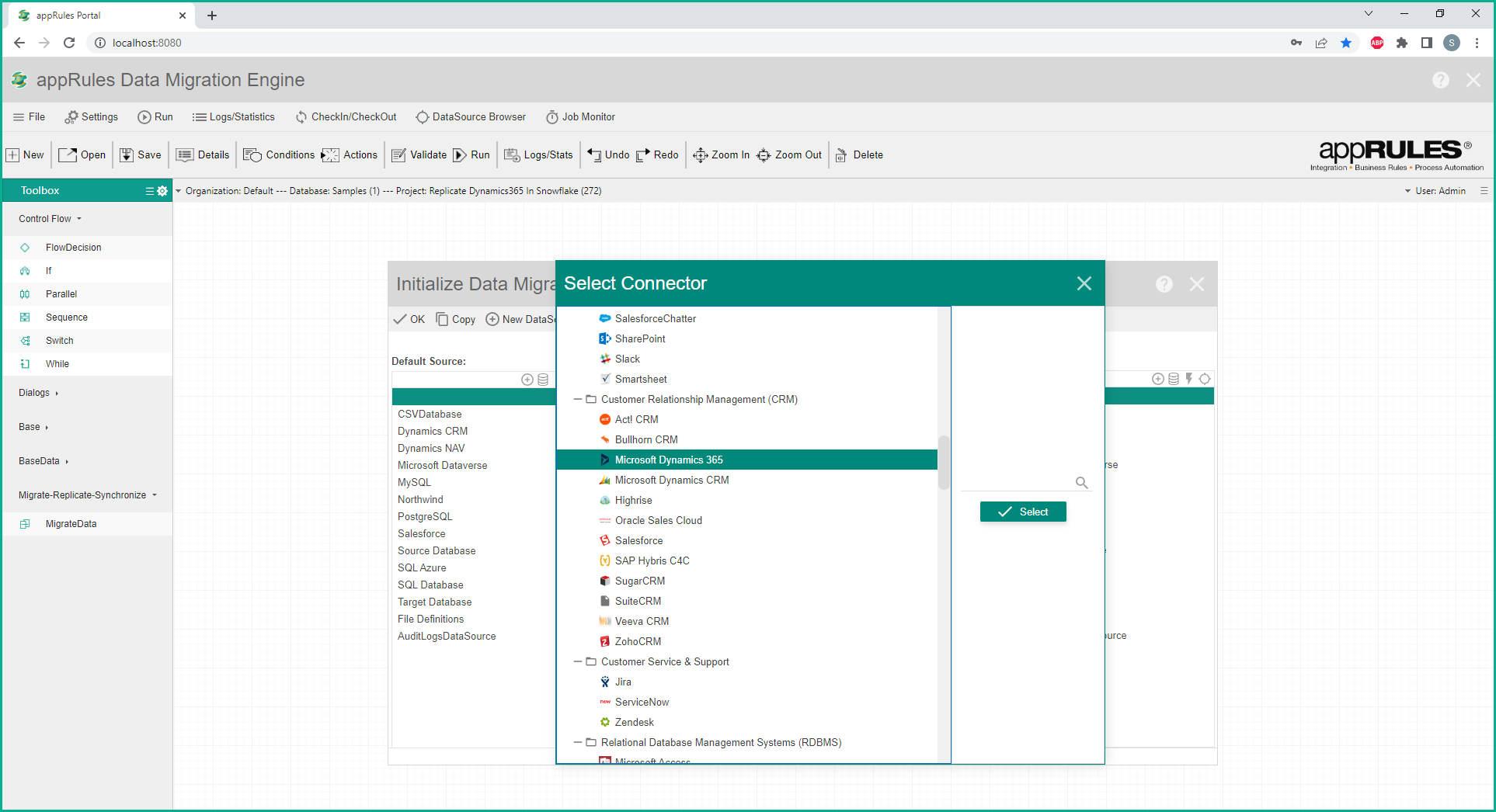Add a new default source with plus icon
This screenshot has width=1496, height=812.
[527, 380]
